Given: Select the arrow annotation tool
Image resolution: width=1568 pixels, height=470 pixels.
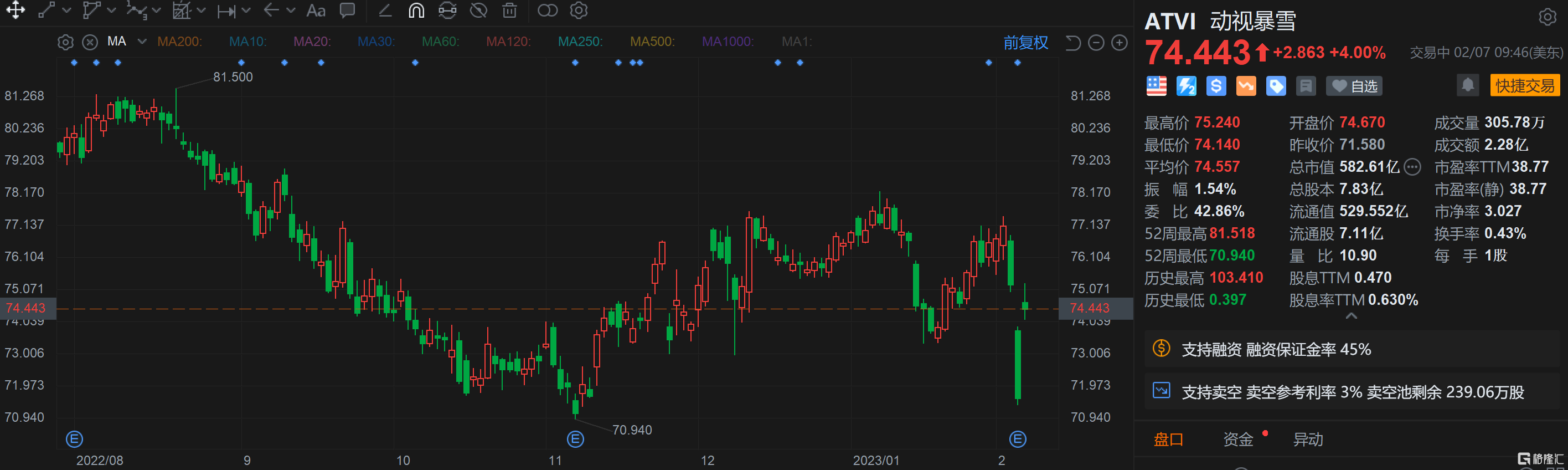Looking at the screenshot, I should (271, 11).
